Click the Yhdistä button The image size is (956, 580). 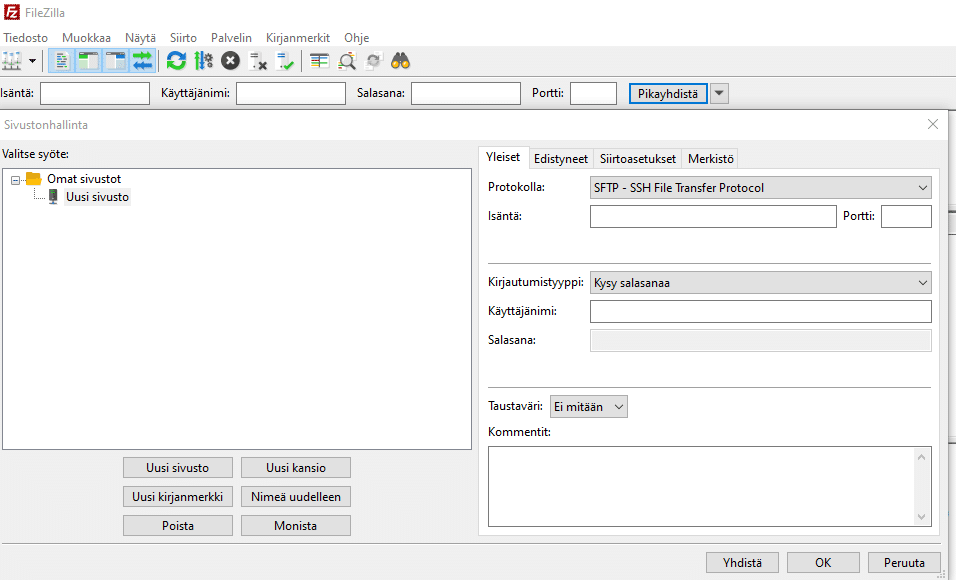point(742,563)
